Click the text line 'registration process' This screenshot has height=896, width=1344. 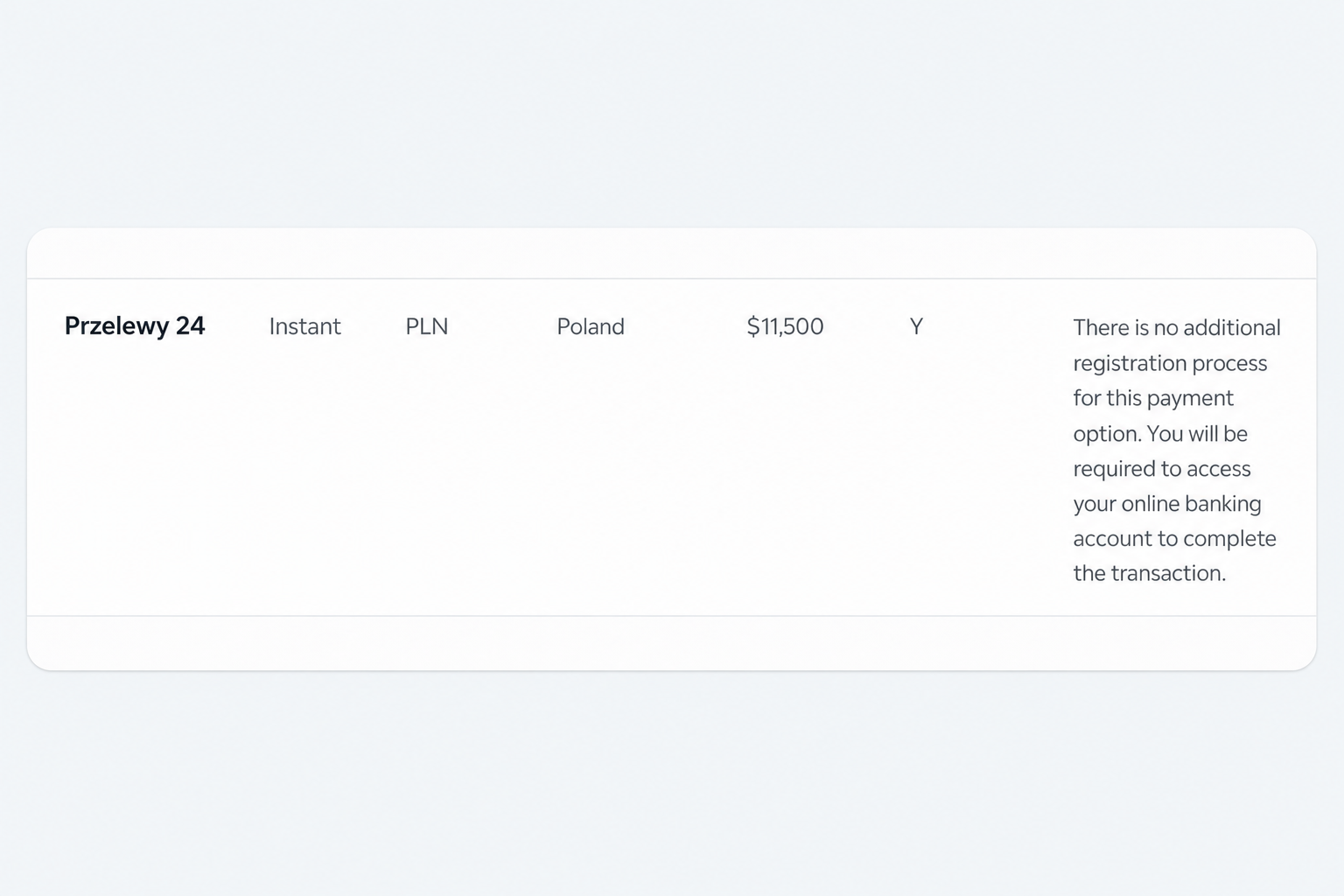(1170, 363)
